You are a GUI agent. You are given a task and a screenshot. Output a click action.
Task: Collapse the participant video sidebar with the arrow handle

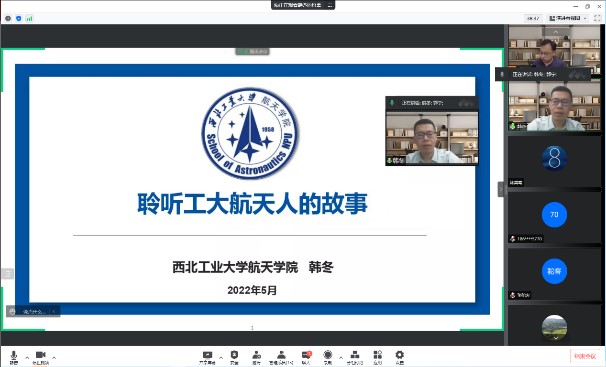coord(501,189)
